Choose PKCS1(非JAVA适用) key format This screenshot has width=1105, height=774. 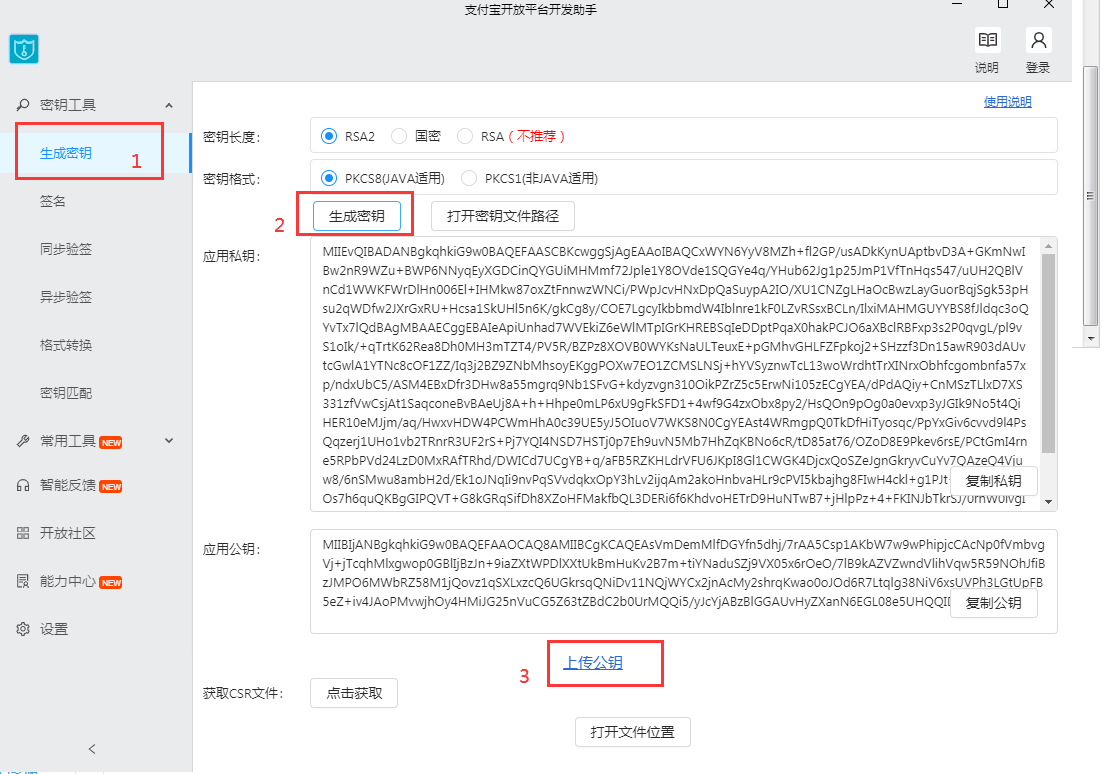click(x=469, y=178)
